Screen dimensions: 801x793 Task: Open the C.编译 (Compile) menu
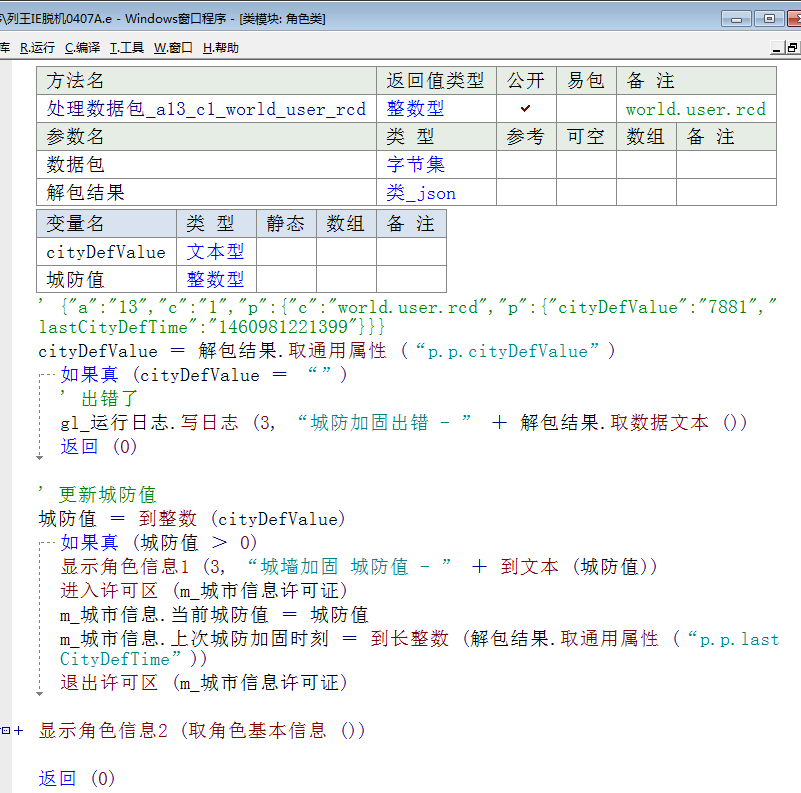[x=82, y=47]
